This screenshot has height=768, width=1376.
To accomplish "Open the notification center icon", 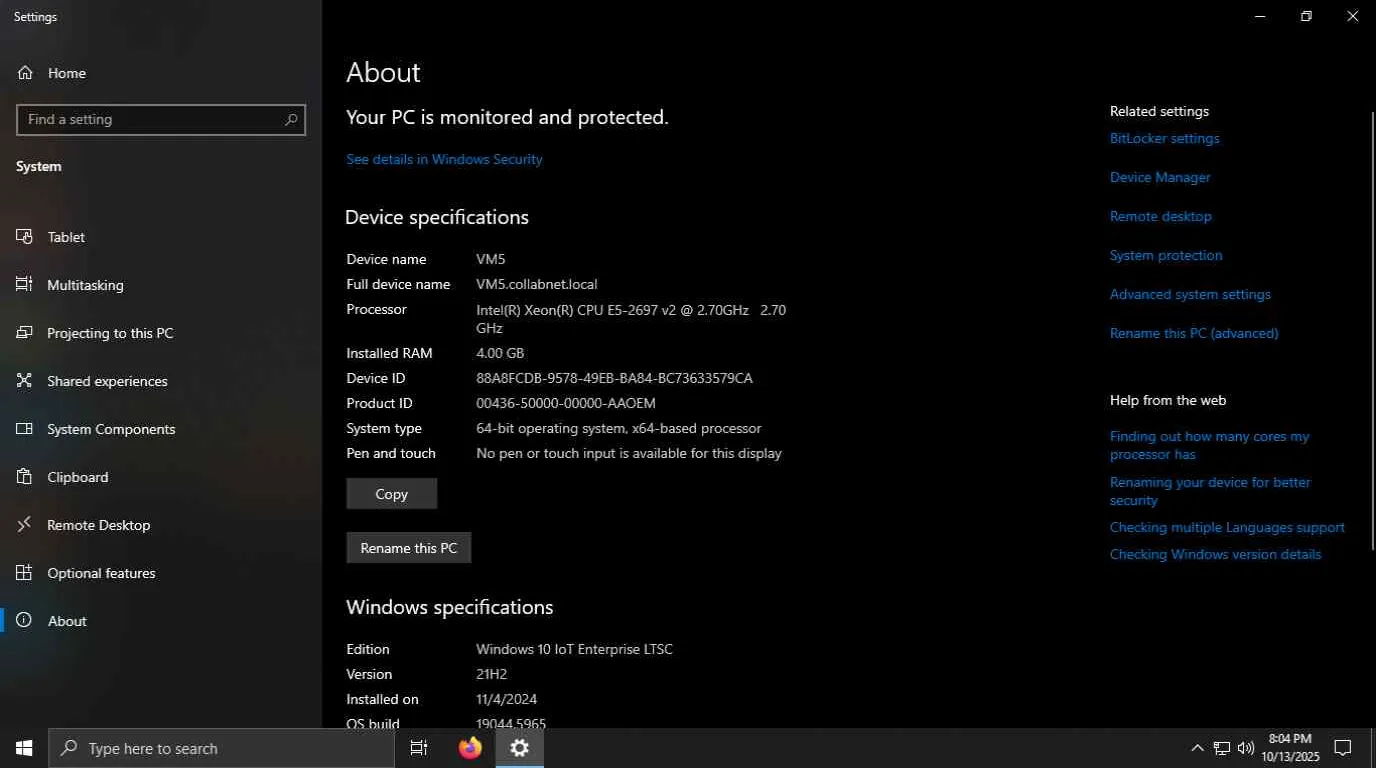I will 1343,748.
